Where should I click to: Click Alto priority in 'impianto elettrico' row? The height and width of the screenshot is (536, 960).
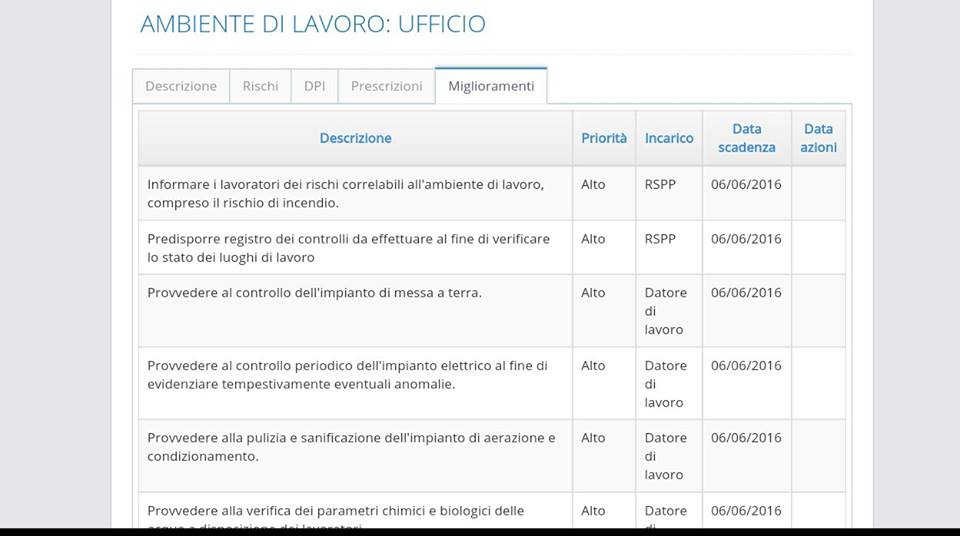tap(593, 366)
